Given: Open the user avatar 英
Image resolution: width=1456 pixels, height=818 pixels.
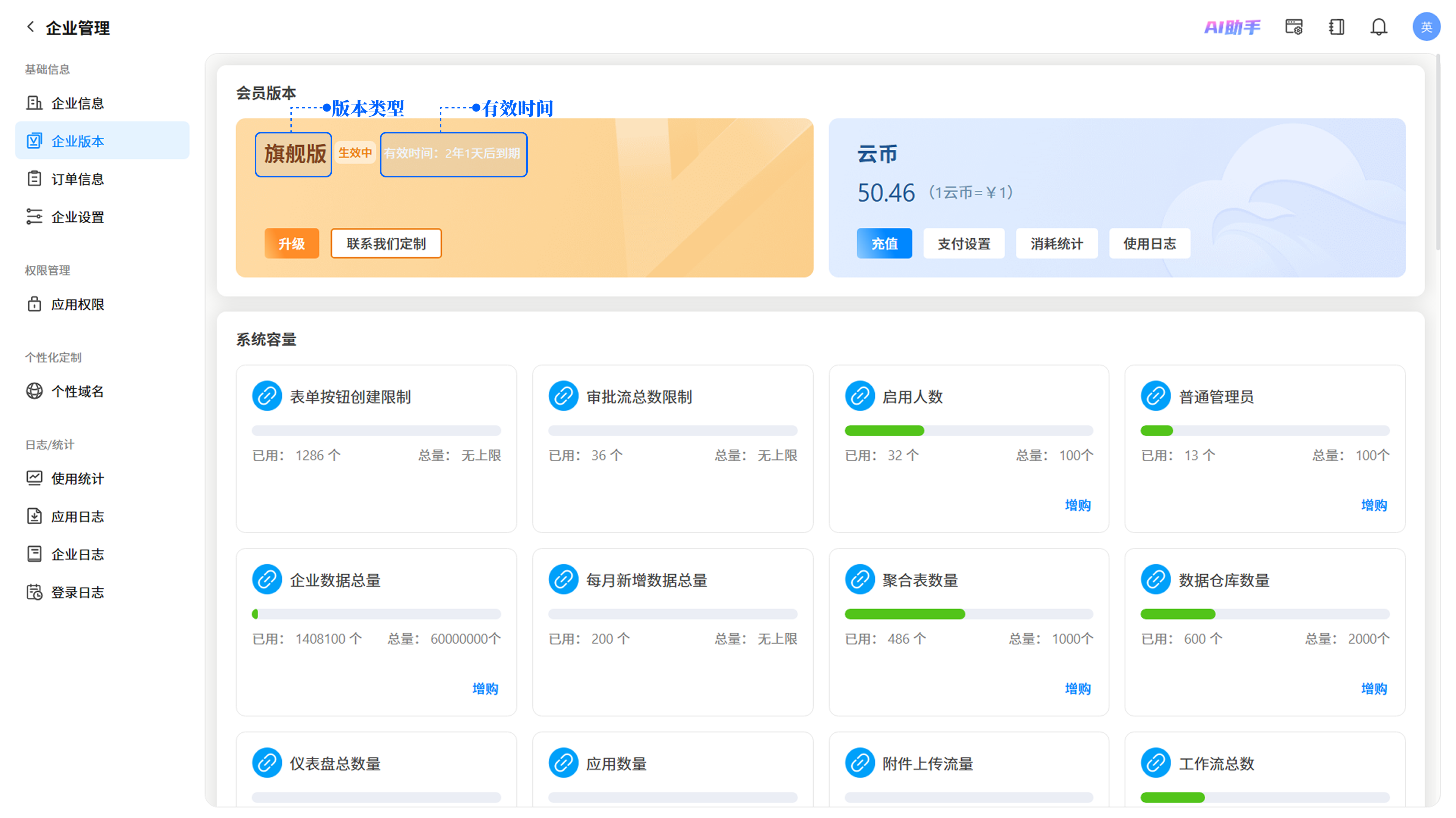Looking at the screenshot, I should tap(1426, 27).
